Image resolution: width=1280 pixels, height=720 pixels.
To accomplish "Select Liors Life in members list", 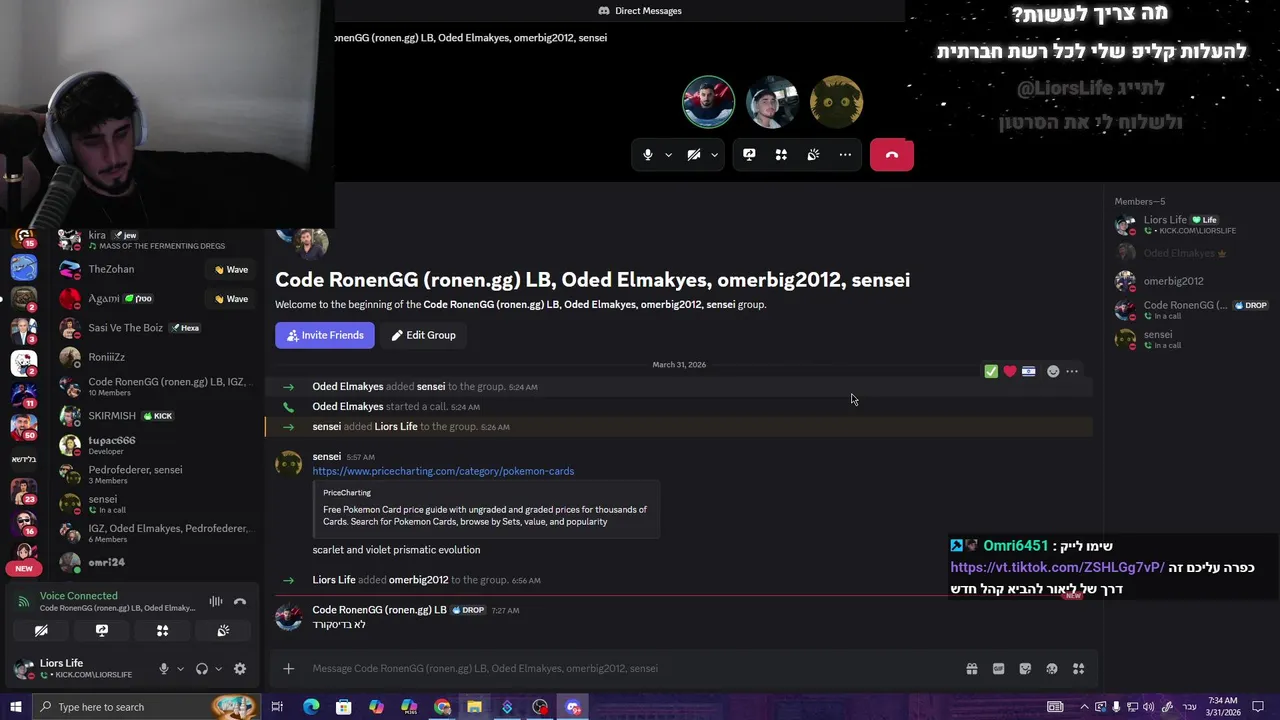I will tap(1191, 225).
